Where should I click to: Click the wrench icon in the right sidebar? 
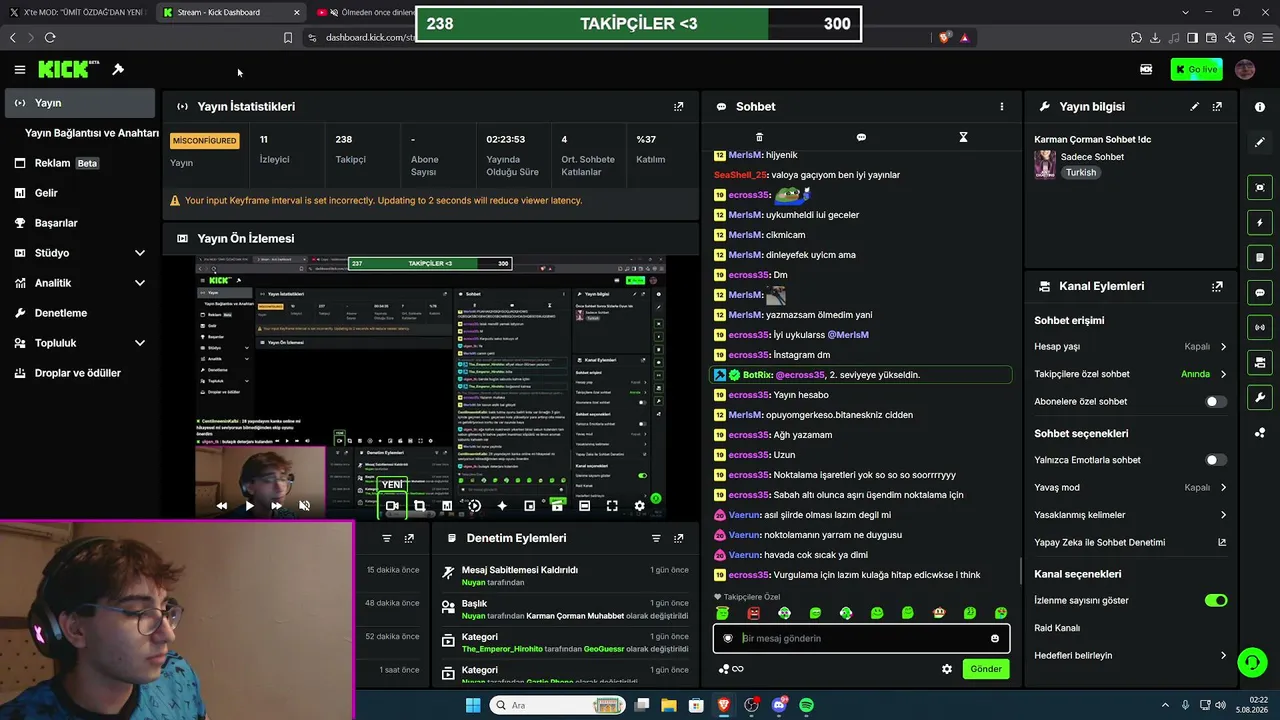point(1260,397)
